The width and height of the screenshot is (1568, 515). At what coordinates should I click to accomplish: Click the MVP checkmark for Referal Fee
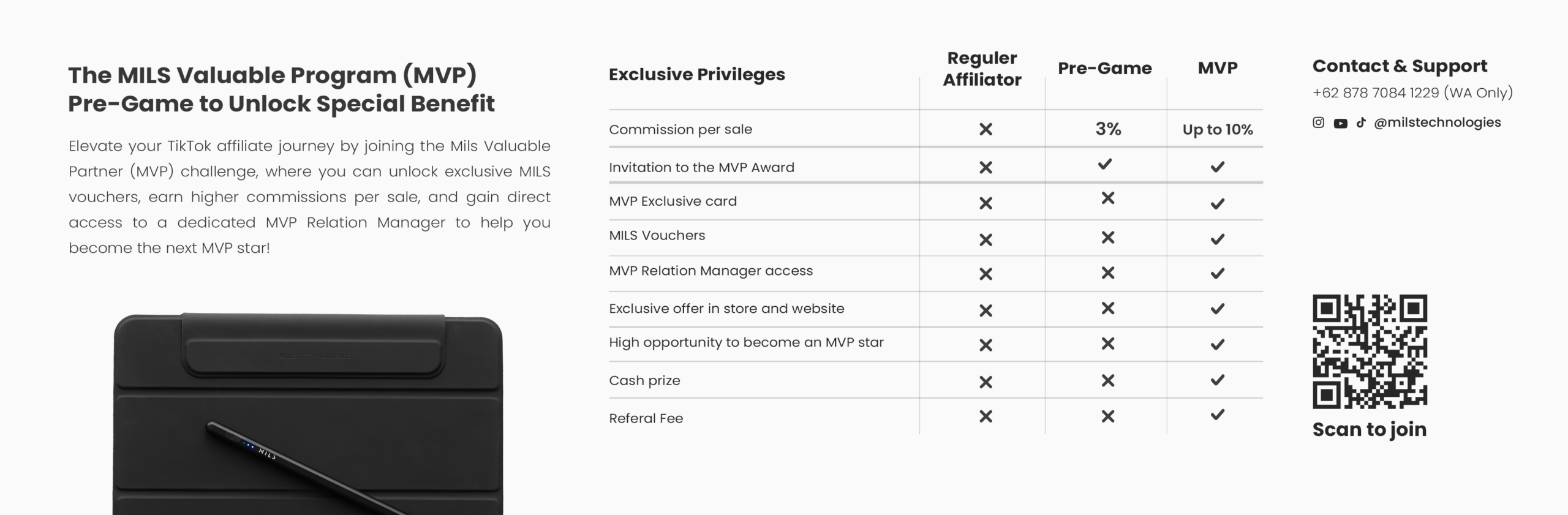pos(1218,415)
